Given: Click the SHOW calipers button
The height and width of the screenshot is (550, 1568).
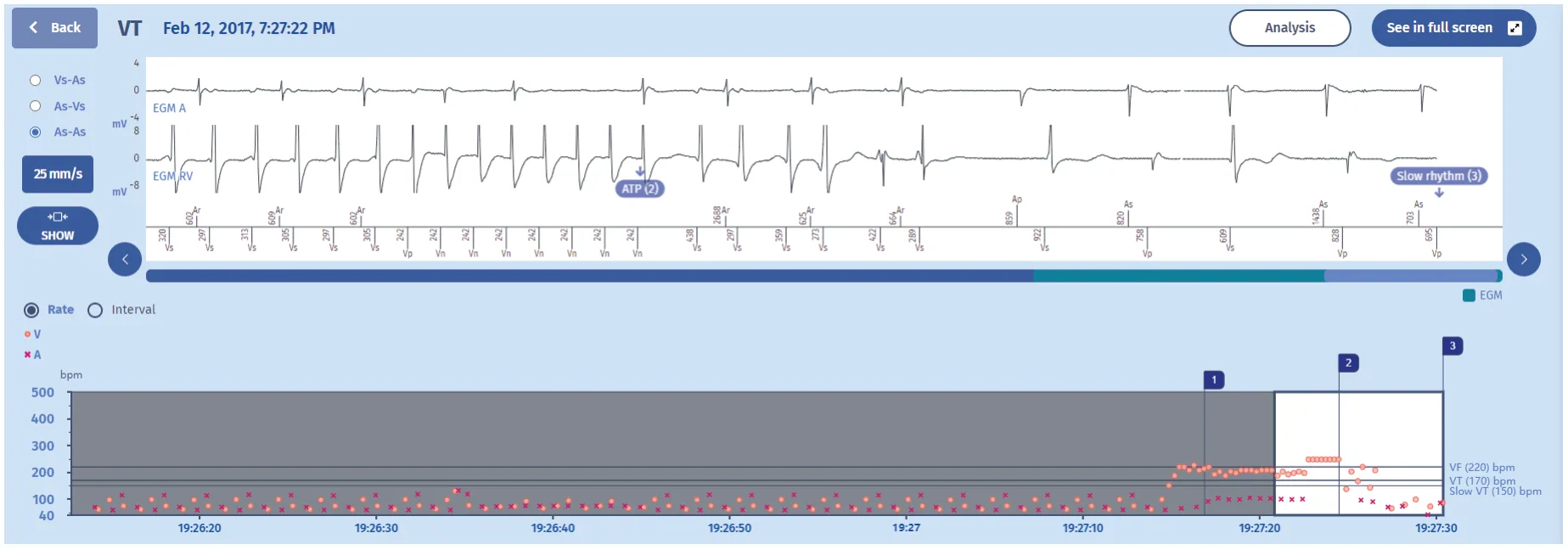Looking at the screenshot, I should (58, 226).
